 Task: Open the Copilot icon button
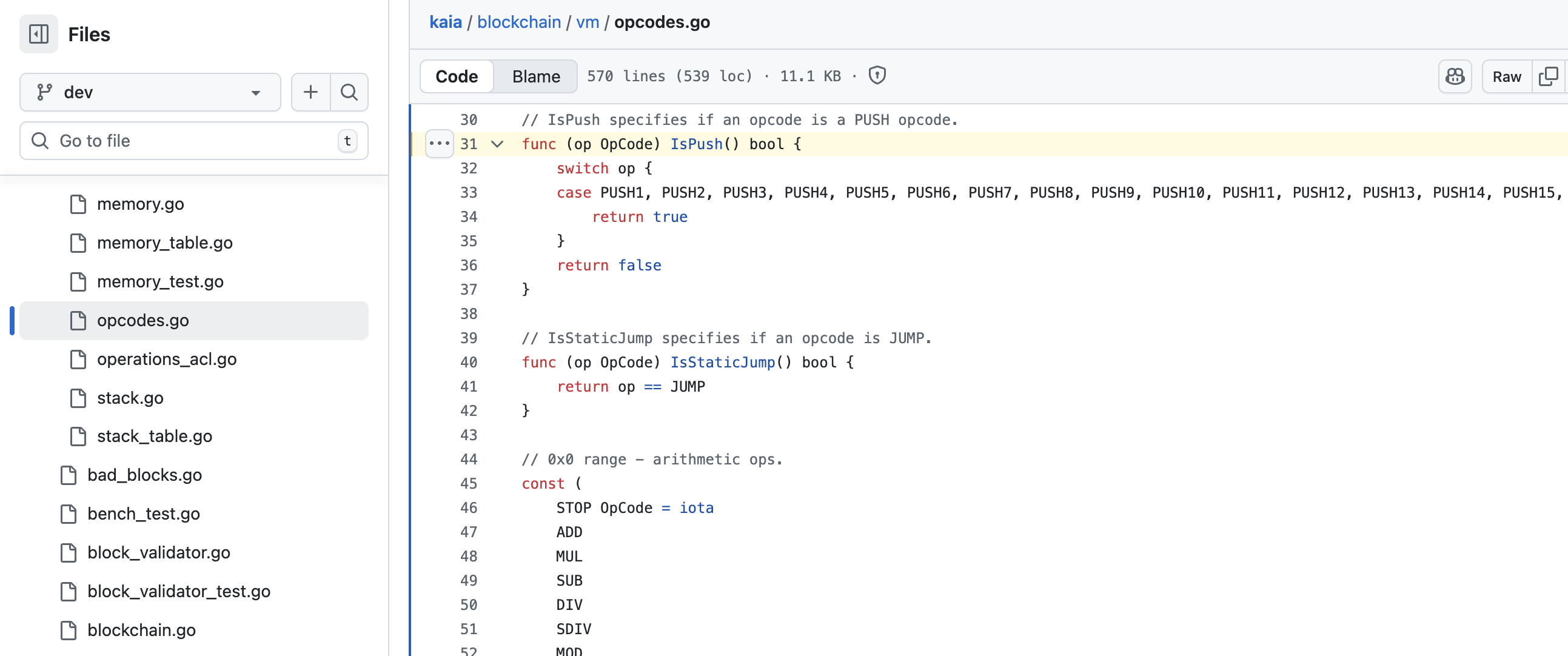(x=1455, y=76)
